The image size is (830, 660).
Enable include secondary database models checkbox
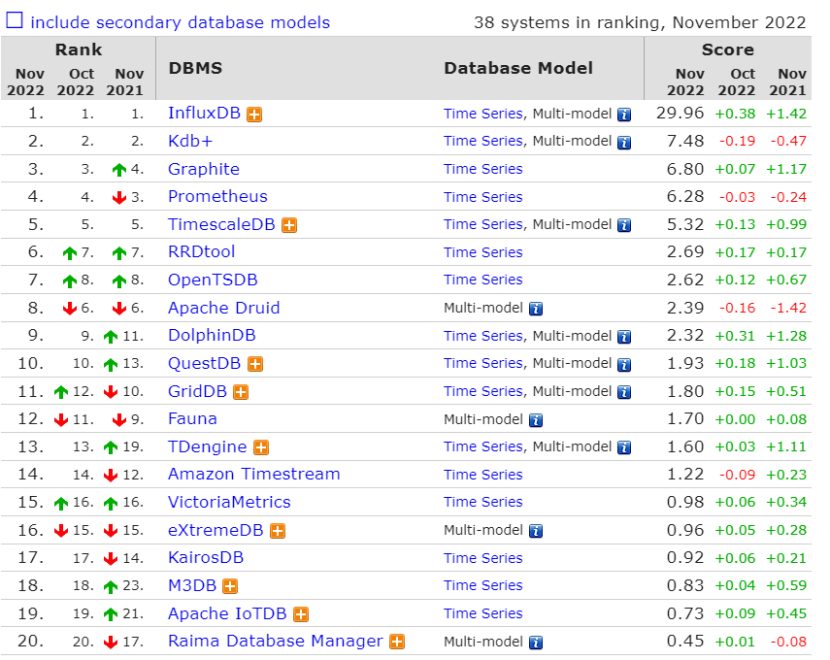click(15, 21)
